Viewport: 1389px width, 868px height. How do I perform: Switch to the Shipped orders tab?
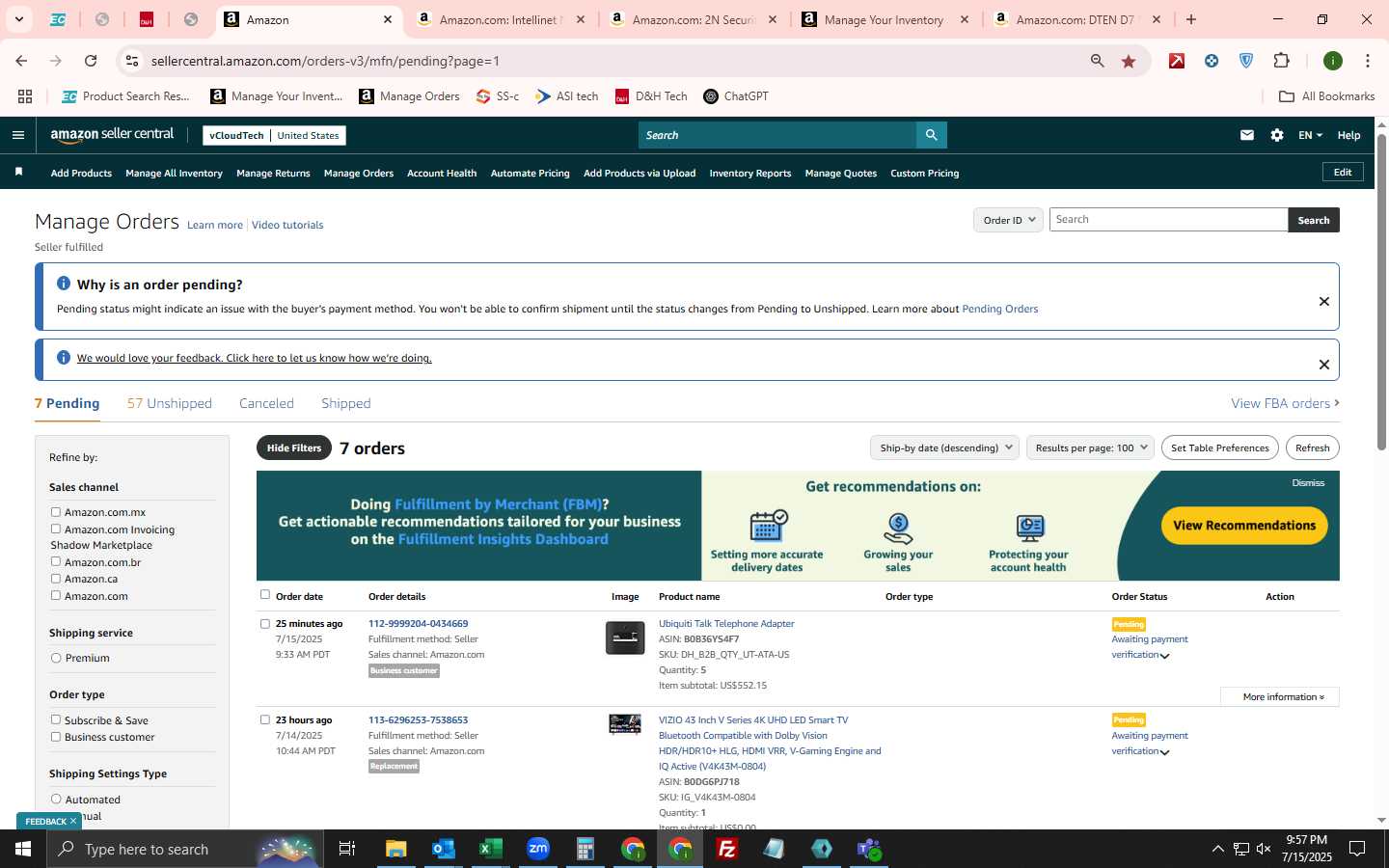[x=346, y=403]
